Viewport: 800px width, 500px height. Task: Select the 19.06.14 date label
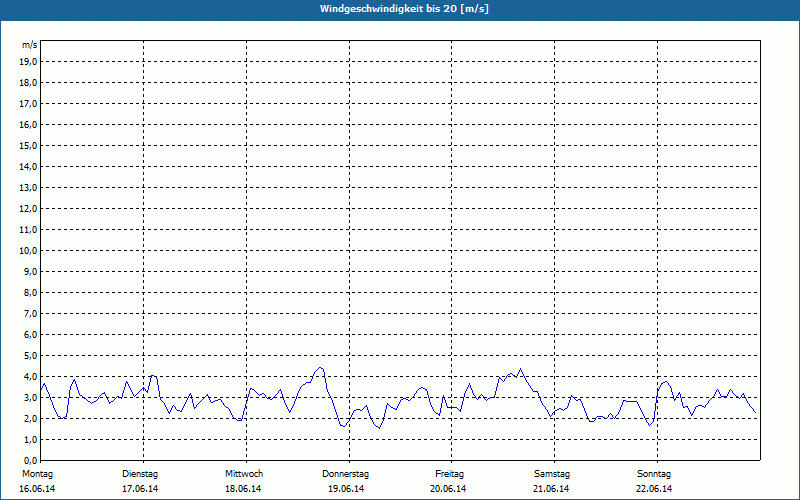click(x=346, y=488)
